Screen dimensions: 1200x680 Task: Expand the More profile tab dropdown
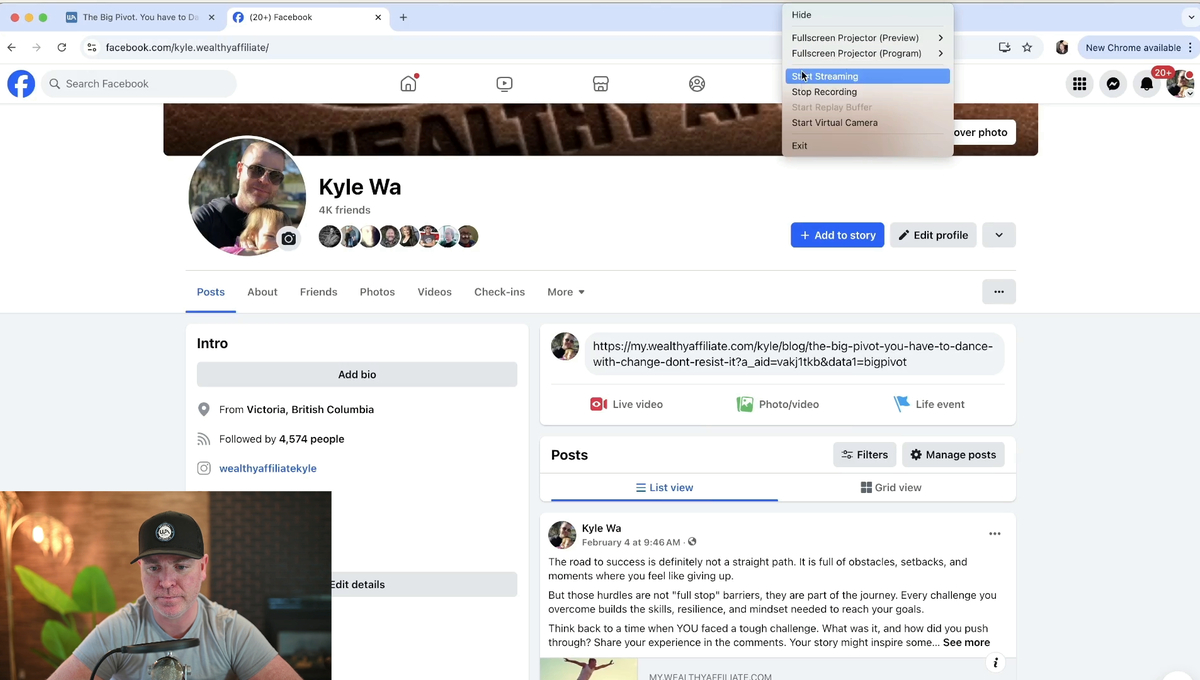click(x=566, y=292)
